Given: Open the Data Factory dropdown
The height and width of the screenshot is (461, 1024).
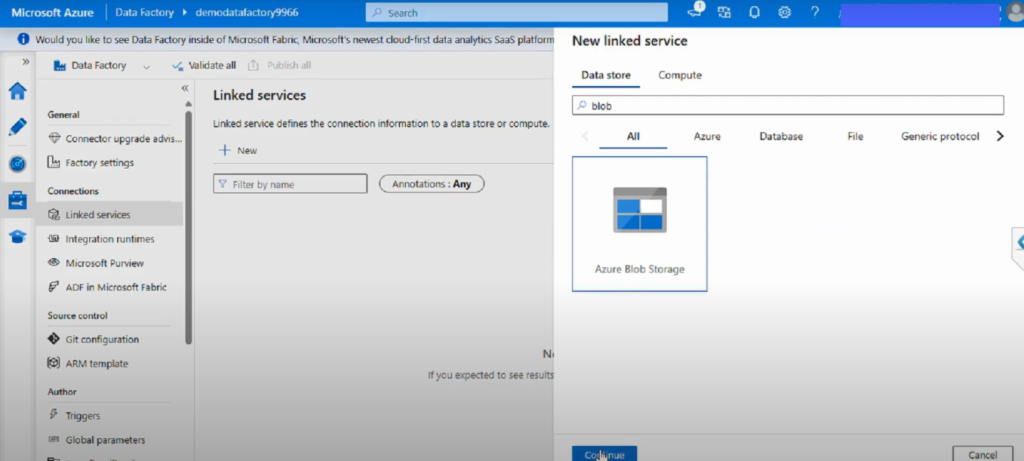Looking at the screenshot, I should point(102,65).
